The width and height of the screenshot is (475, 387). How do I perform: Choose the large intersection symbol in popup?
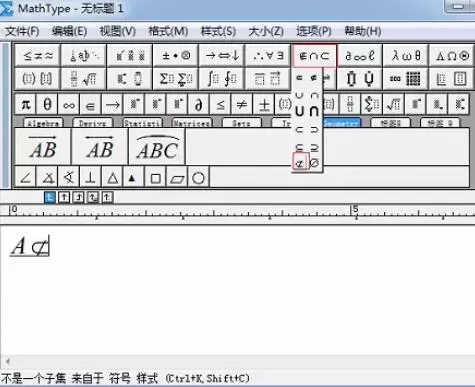pos(314,111)
